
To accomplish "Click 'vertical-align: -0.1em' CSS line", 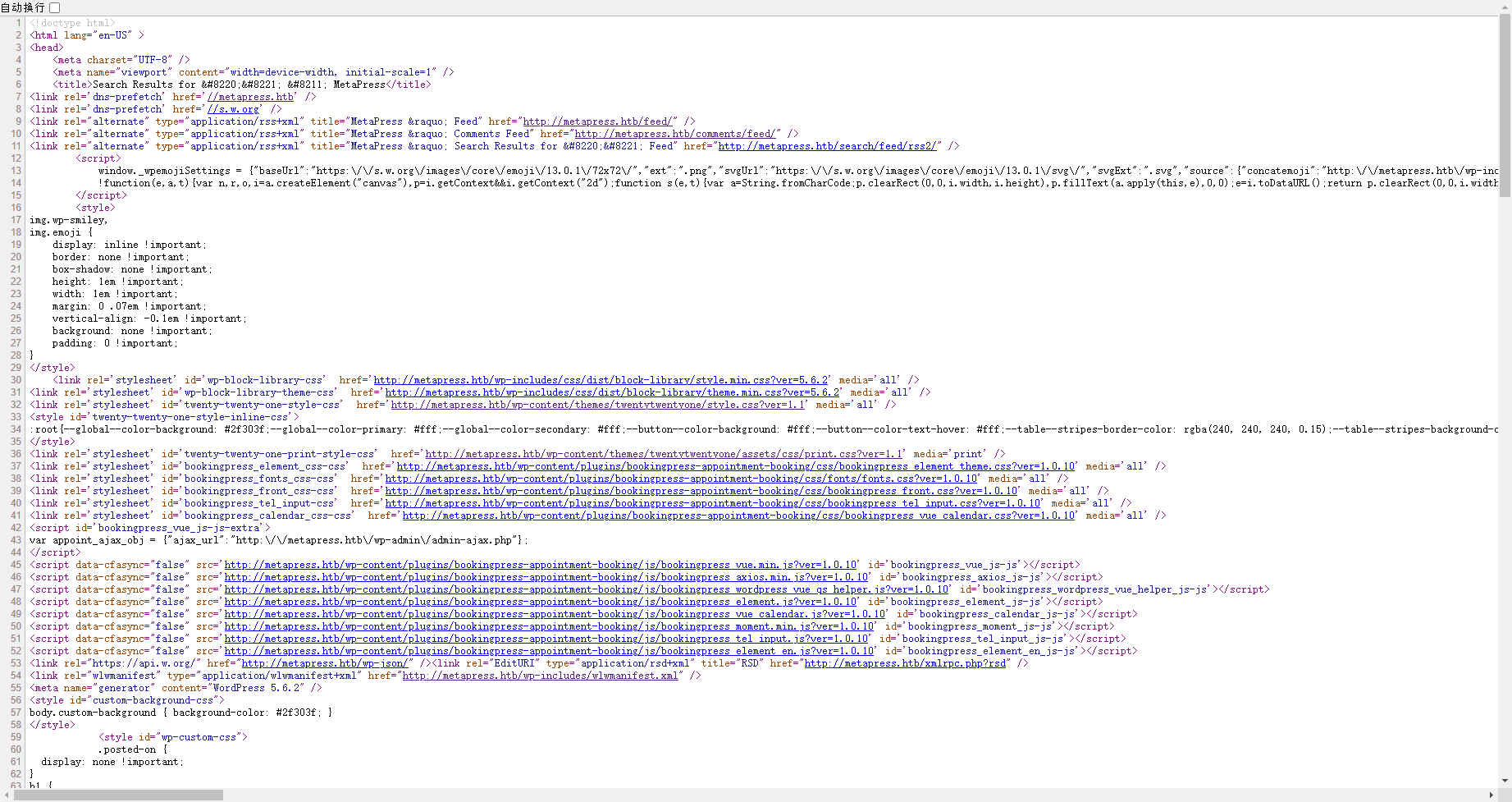I will point(149,319).
